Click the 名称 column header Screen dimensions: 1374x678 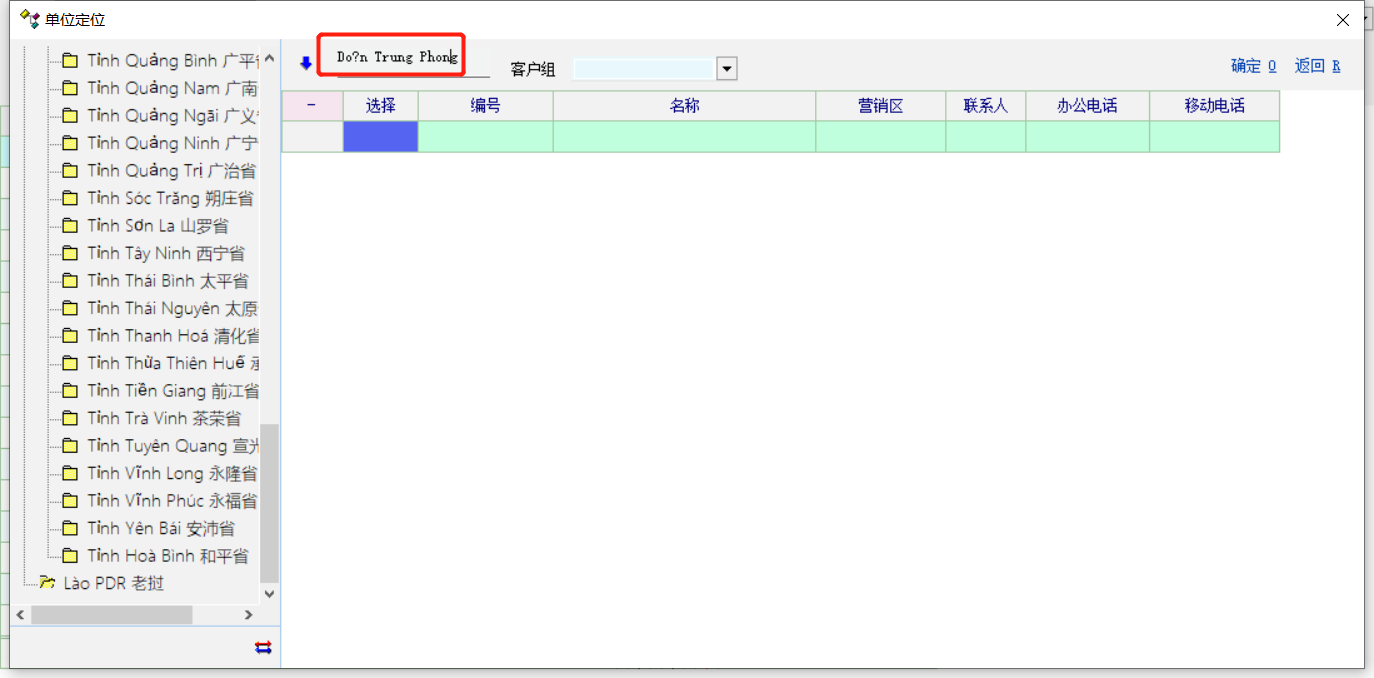click(x=684, y=106)
